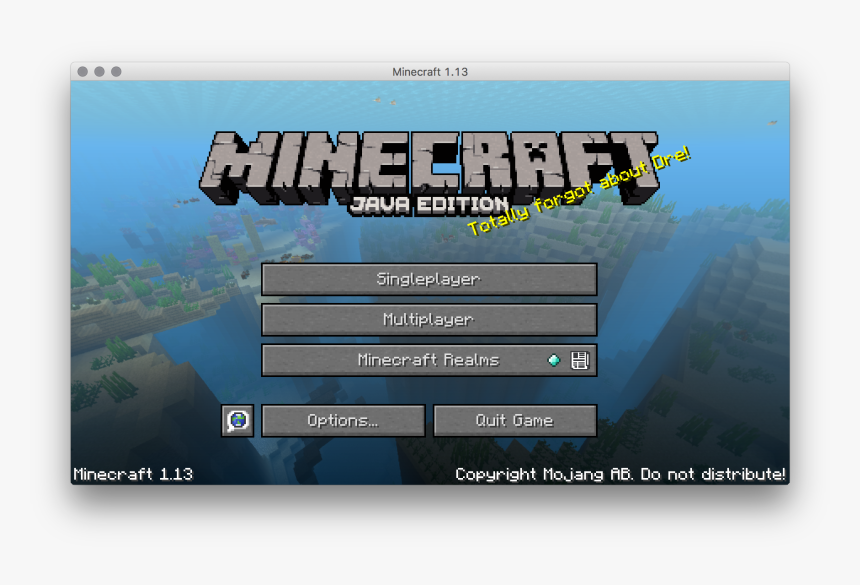860x585 pixels.
Task: Launch Minecraft Realms
Action: (429, 360)
